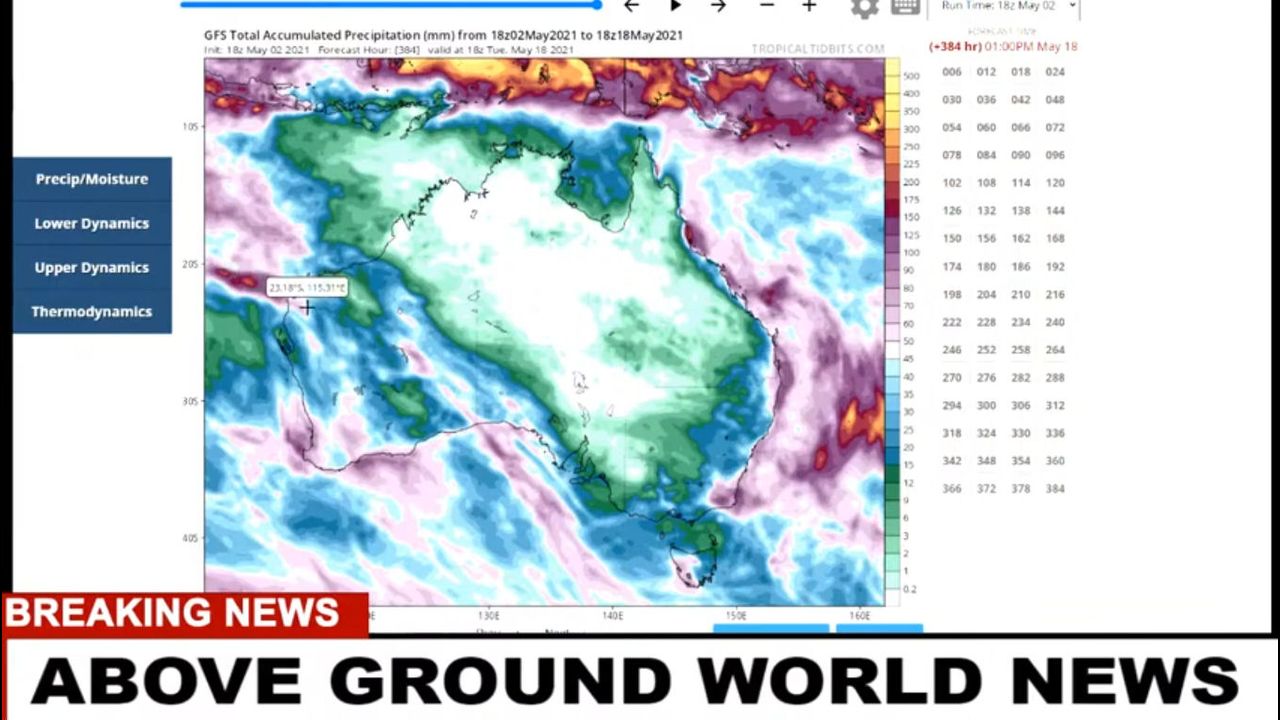The image size is (1280, 720).
Task: Jump to forecast hour 120
Action: (1055, 183)
